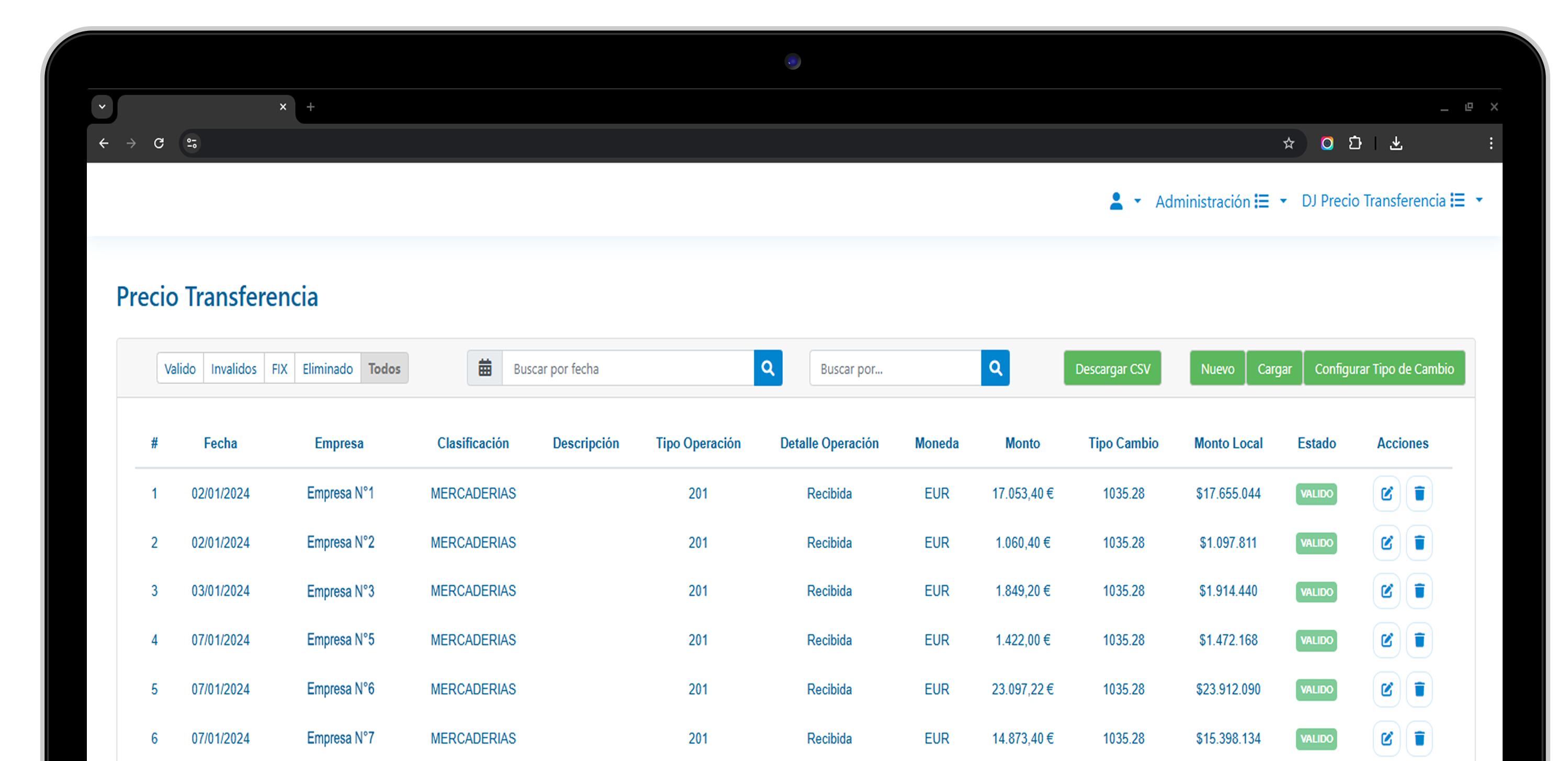Image resolution: width=1568 pixels, height=761 pixels.
Task: Edit row 1 Empresa N°1 record
Action: click(1386, 494)
